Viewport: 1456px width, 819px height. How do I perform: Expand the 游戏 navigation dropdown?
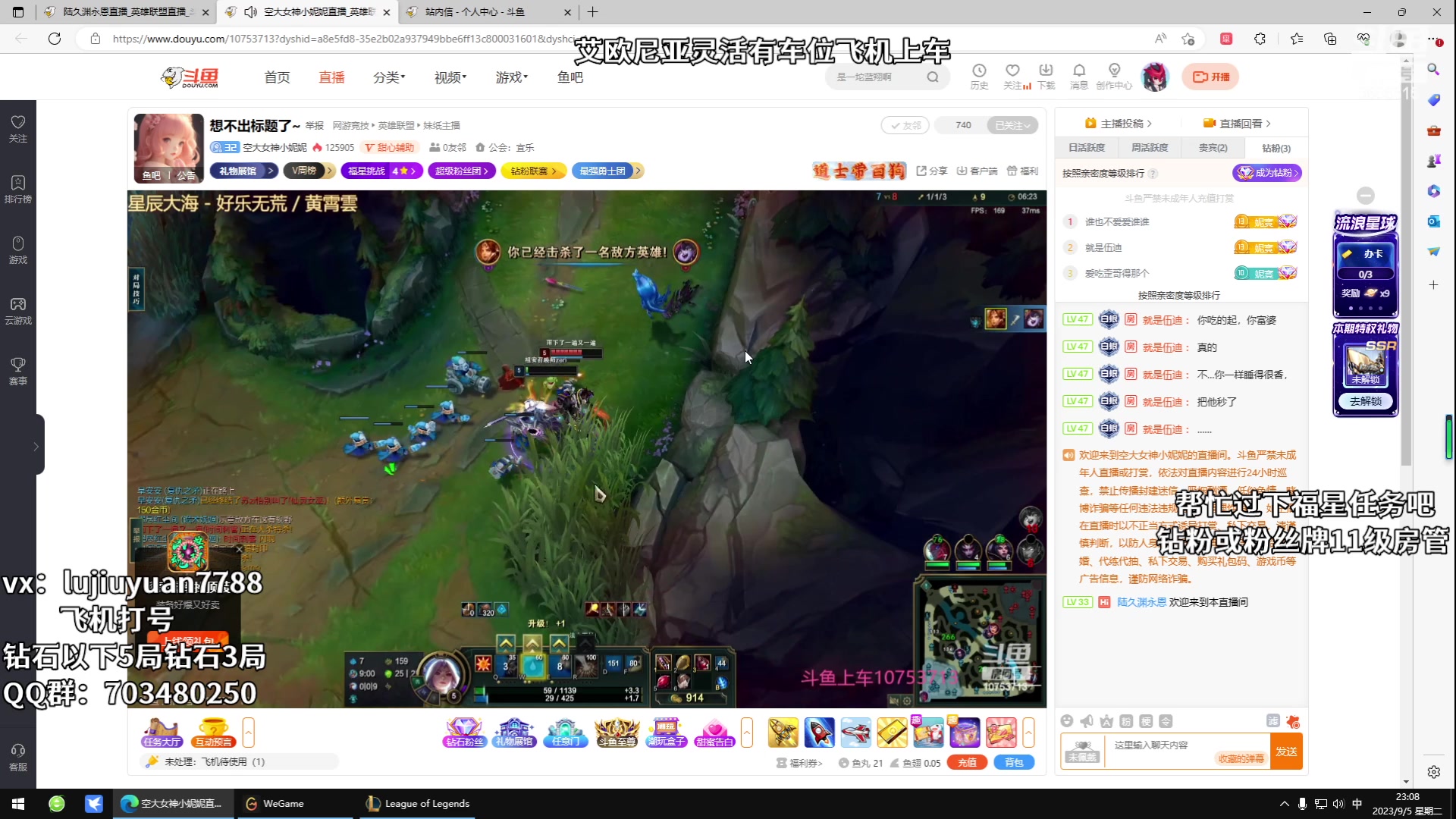point(512,77)
